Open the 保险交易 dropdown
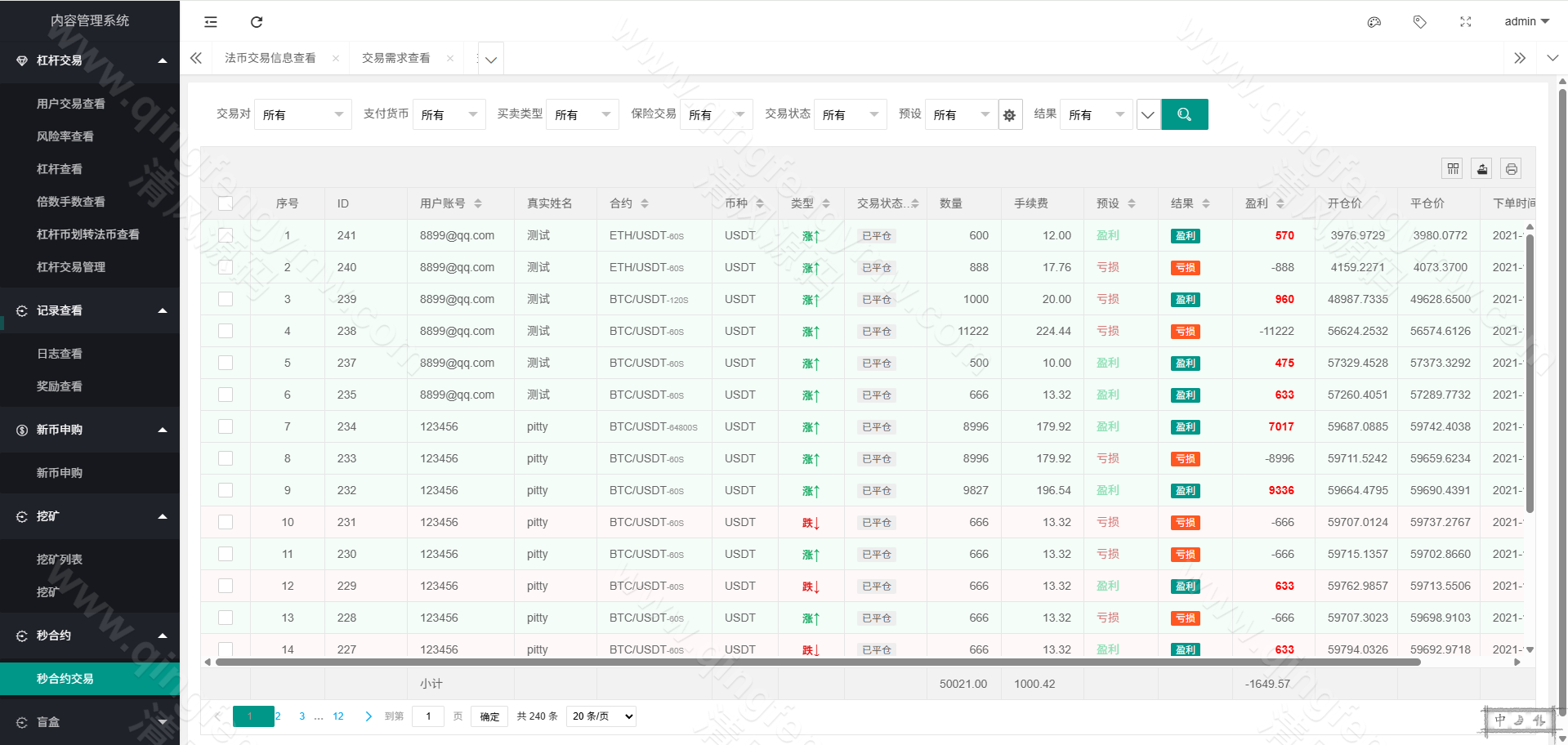Screen dimensions: 1568x745 coord(717,115)
